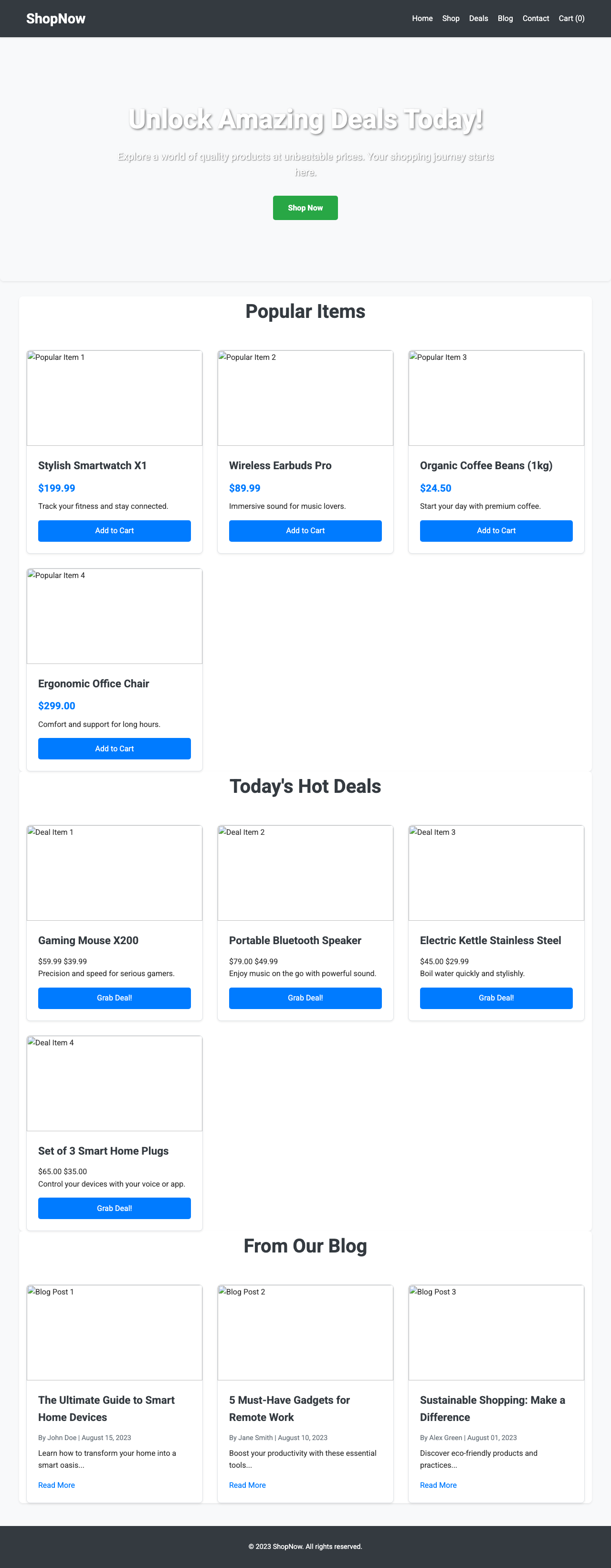The height and width of the screenshot is (1568, 611).
Task: Navigate to the Deals page
Action: pyautogui.click(x=478, y=18)
